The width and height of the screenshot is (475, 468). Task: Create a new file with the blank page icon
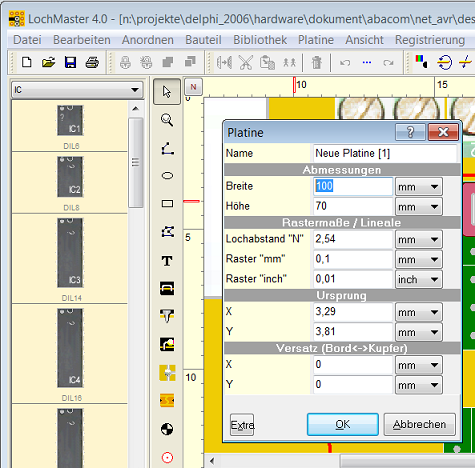click(x=26, y=62)
